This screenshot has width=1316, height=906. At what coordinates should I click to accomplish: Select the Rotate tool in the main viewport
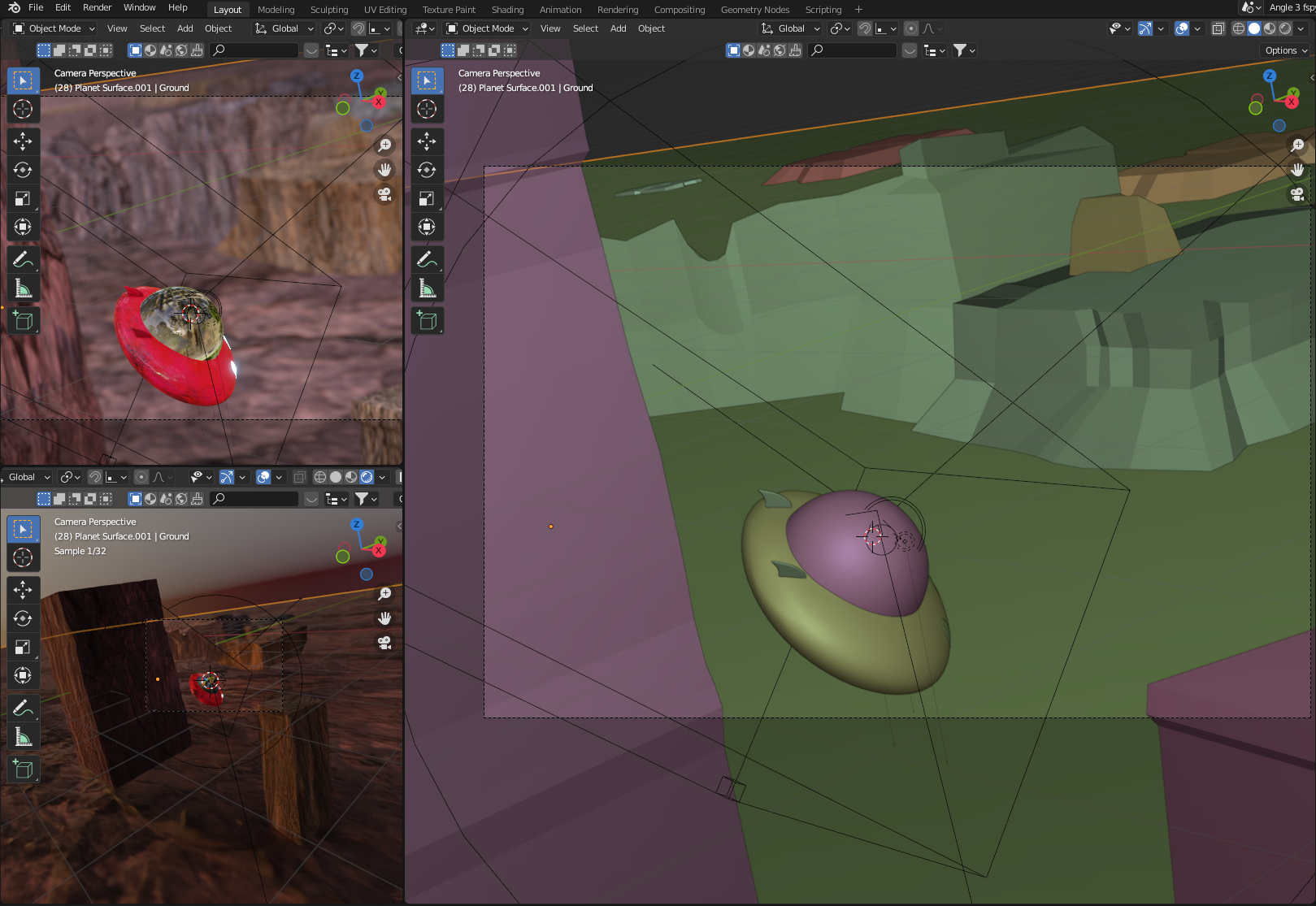pos(427,170)
